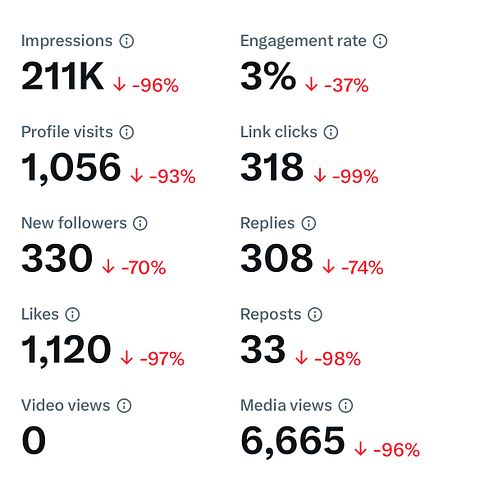Click the info icon next to Impressions

pos(127,41)
